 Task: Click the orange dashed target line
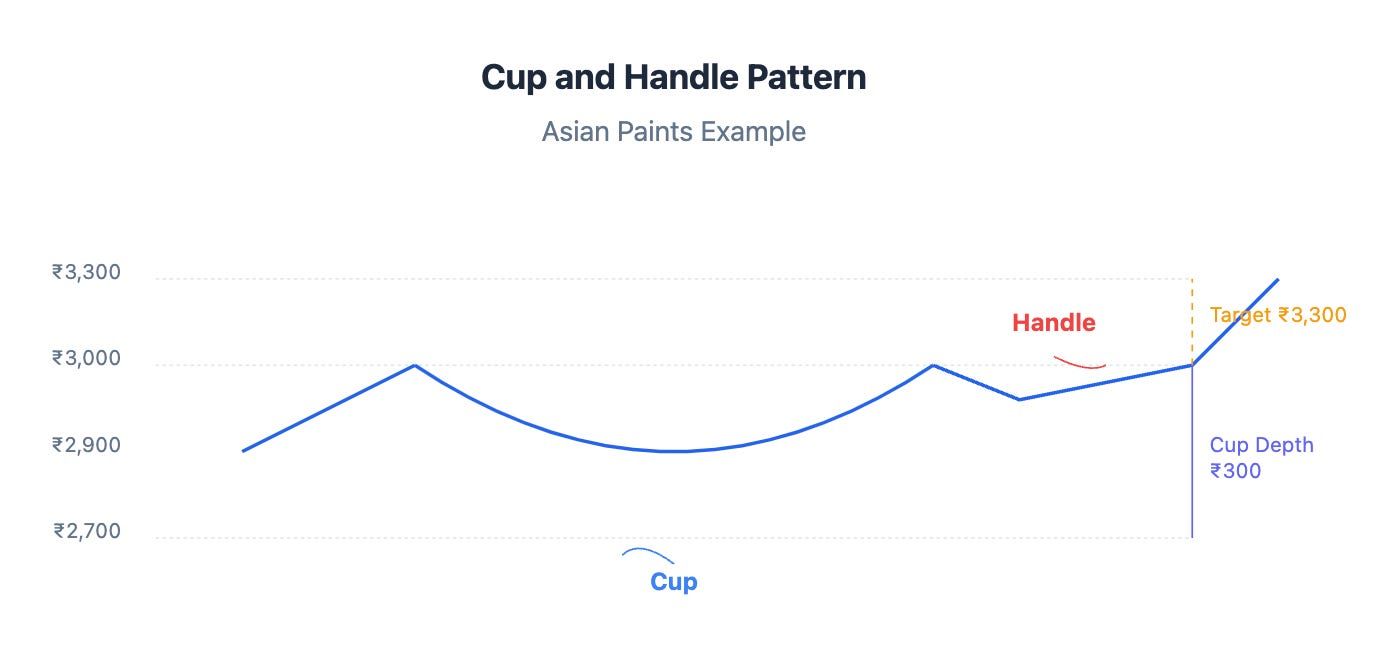point(1192,321)
